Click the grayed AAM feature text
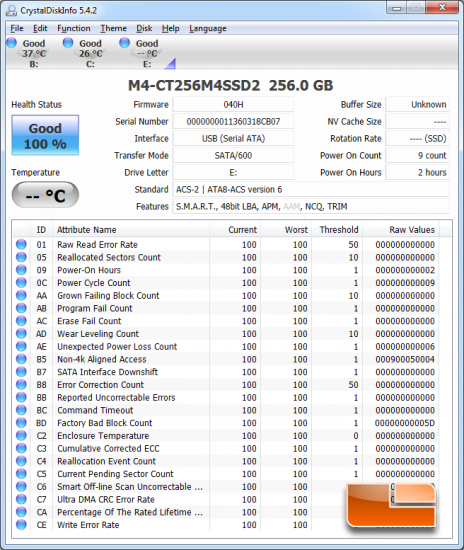Screen dimensions: 464x550 (291, 207)
